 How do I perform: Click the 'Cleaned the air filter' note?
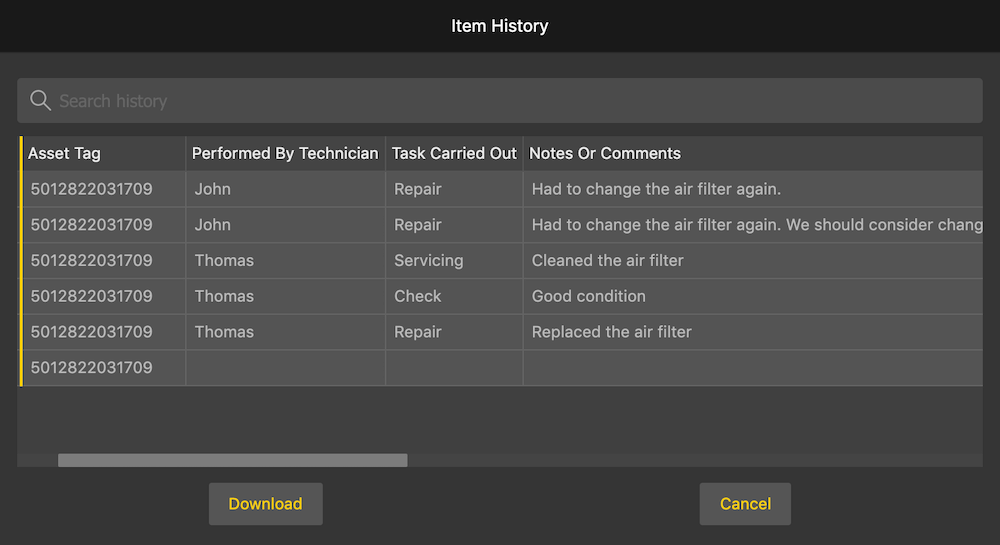(x=608, y=260)
